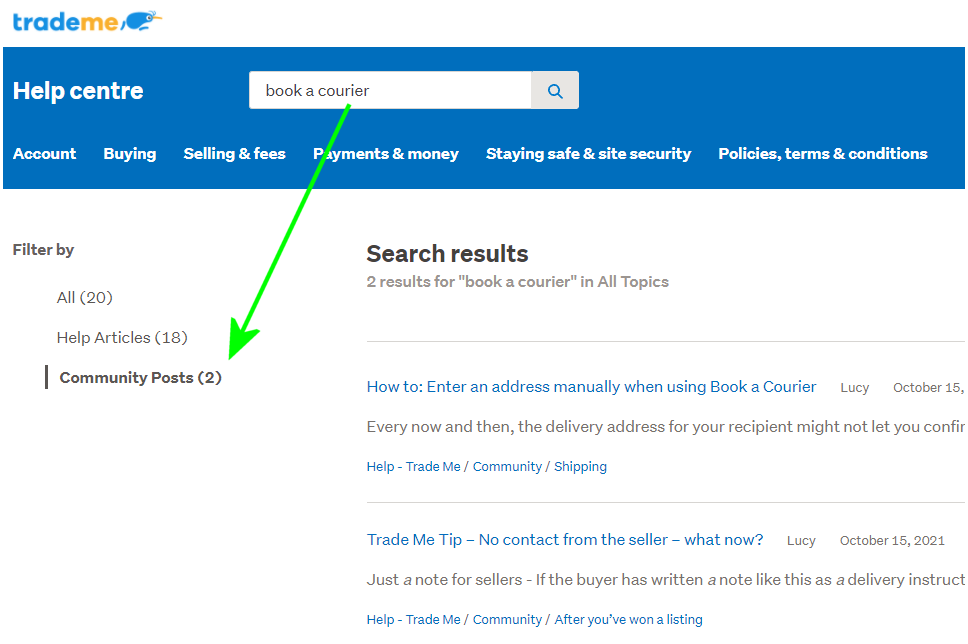Open Policies, terms & conditions
The width and height of the screenshot is (968, 644).
(822, 154)
